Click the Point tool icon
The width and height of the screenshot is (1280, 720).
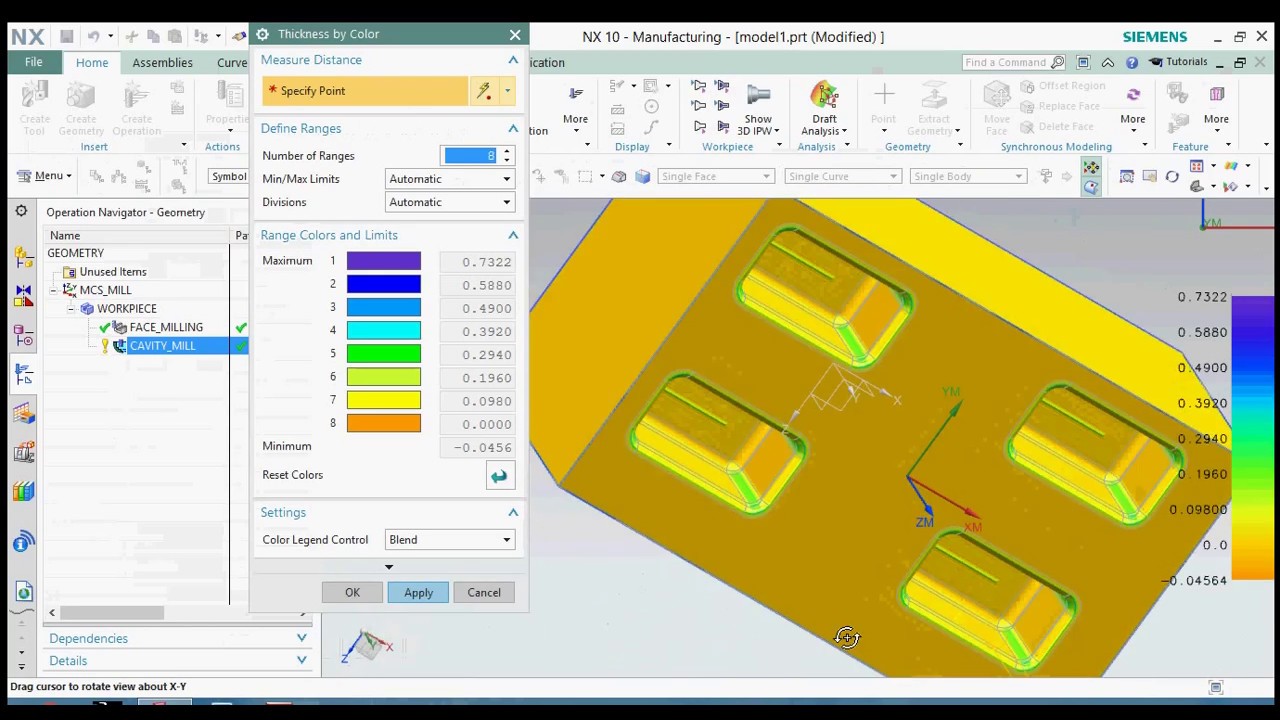click(x=883, y=97)
